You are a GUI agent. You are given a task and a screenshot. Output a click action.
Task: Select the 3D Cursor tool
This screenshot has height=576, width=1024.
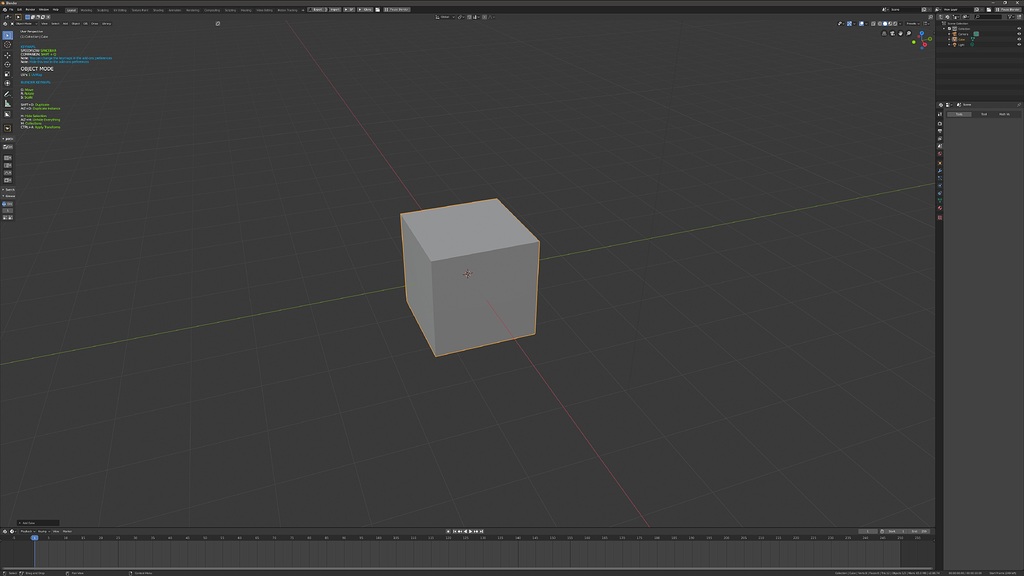[x=7, y=44]
